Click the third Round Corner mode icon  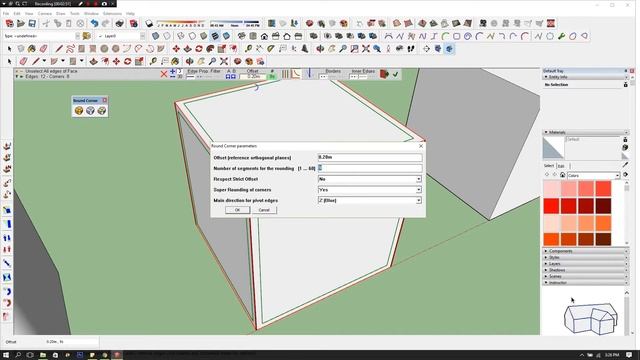pyautogui.click(x=102, y=110)
